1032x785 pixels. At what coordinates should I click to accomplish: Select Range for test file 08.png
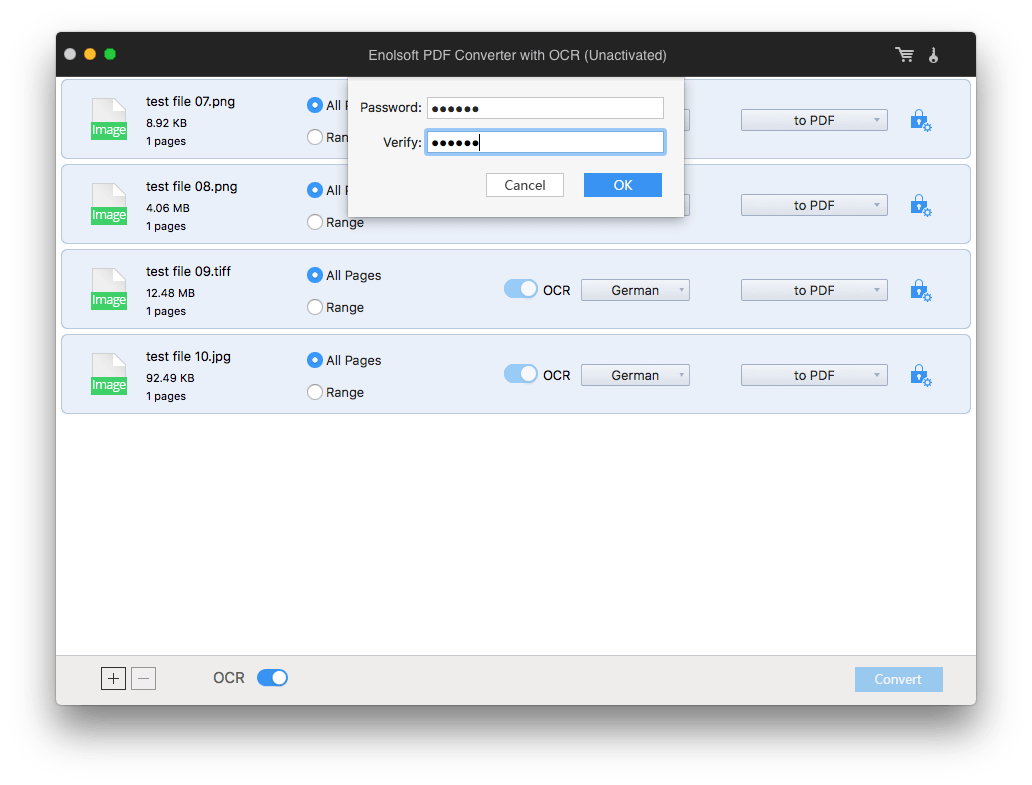point(315,222)
